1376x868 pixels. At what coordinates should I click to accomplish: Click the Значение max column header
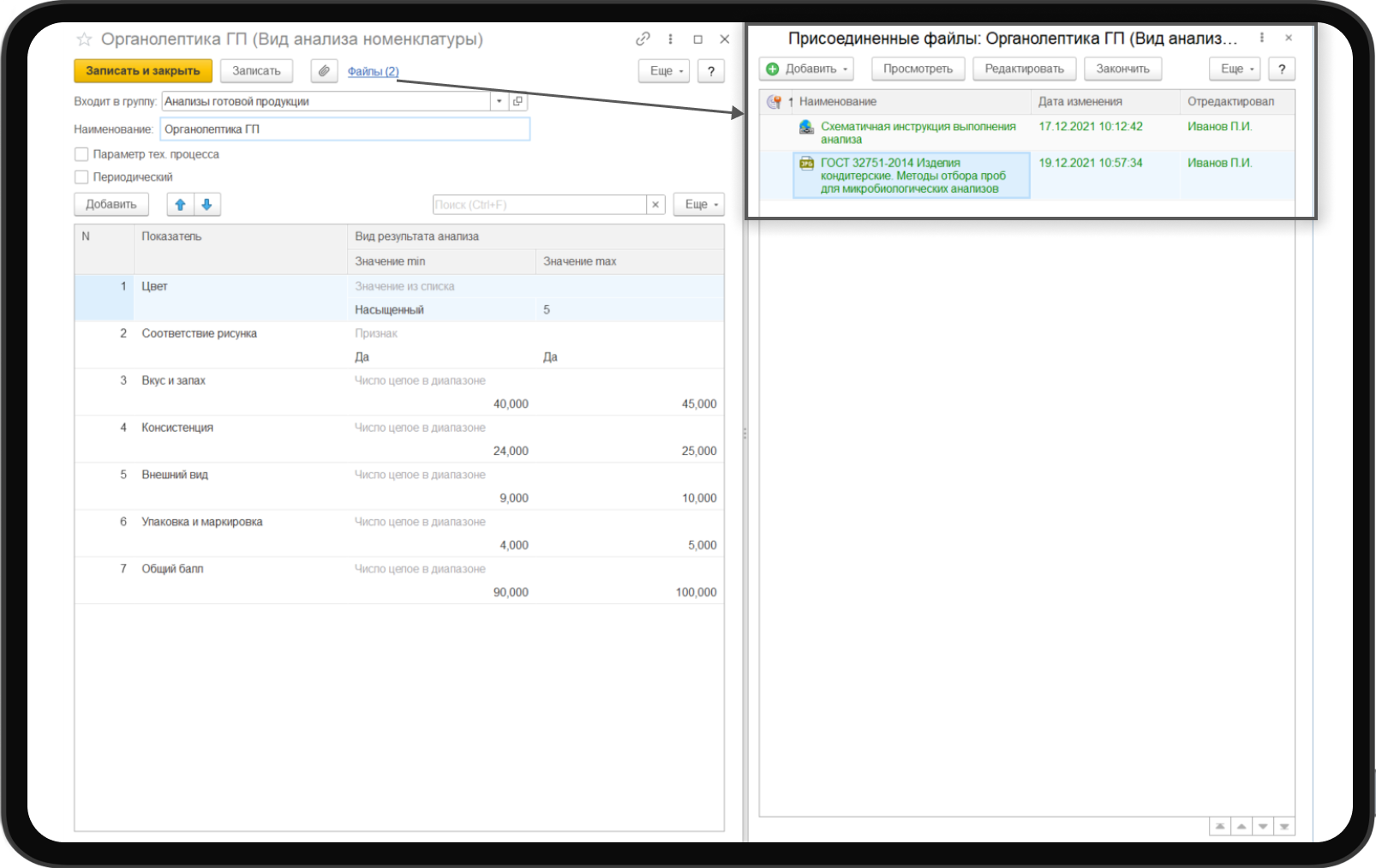[x=630, y=261]
